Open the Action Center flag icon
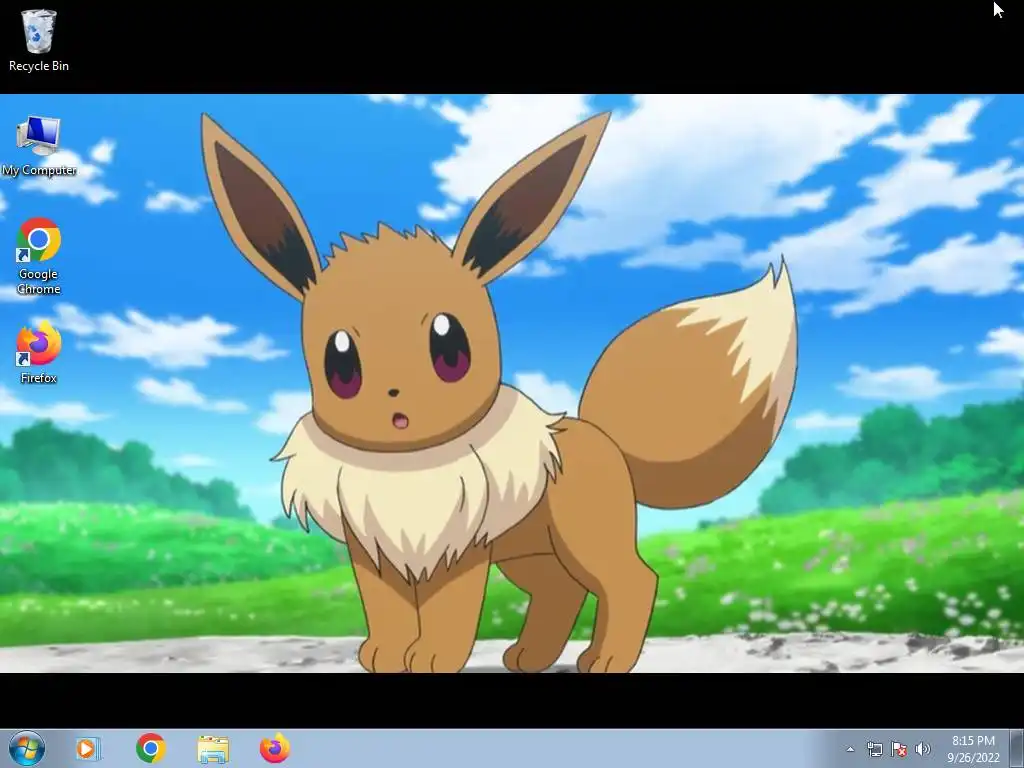Viewport: 1024px width, 768px height. (899, 749)
